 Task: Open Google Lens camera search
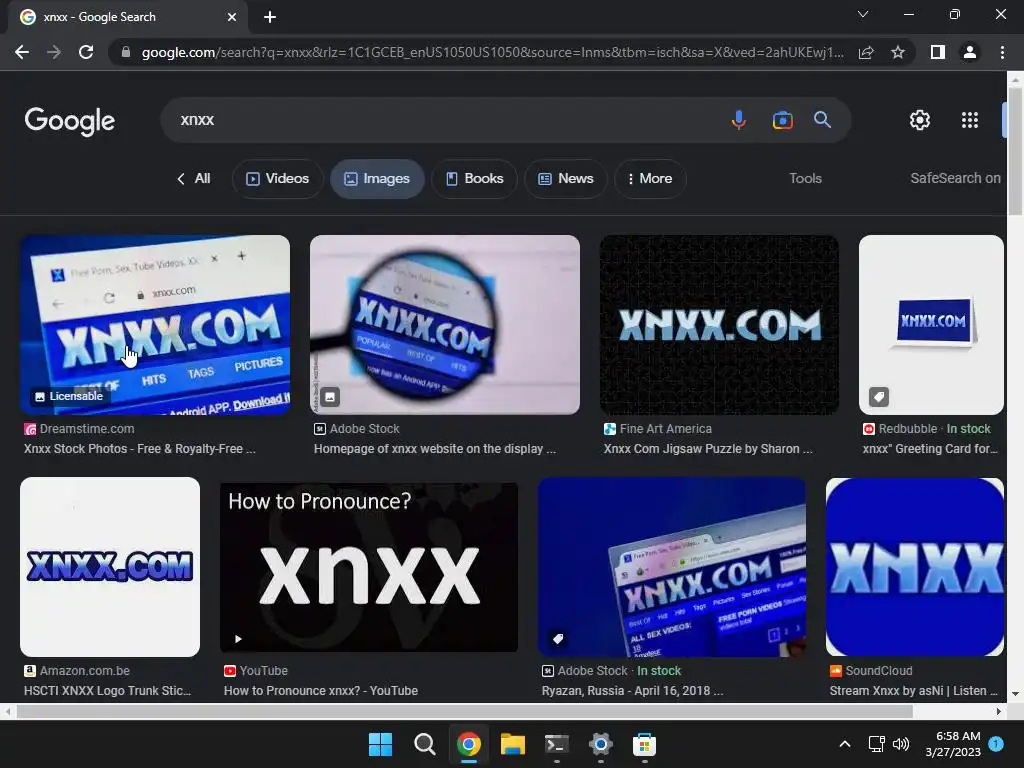tap(782, 120)
